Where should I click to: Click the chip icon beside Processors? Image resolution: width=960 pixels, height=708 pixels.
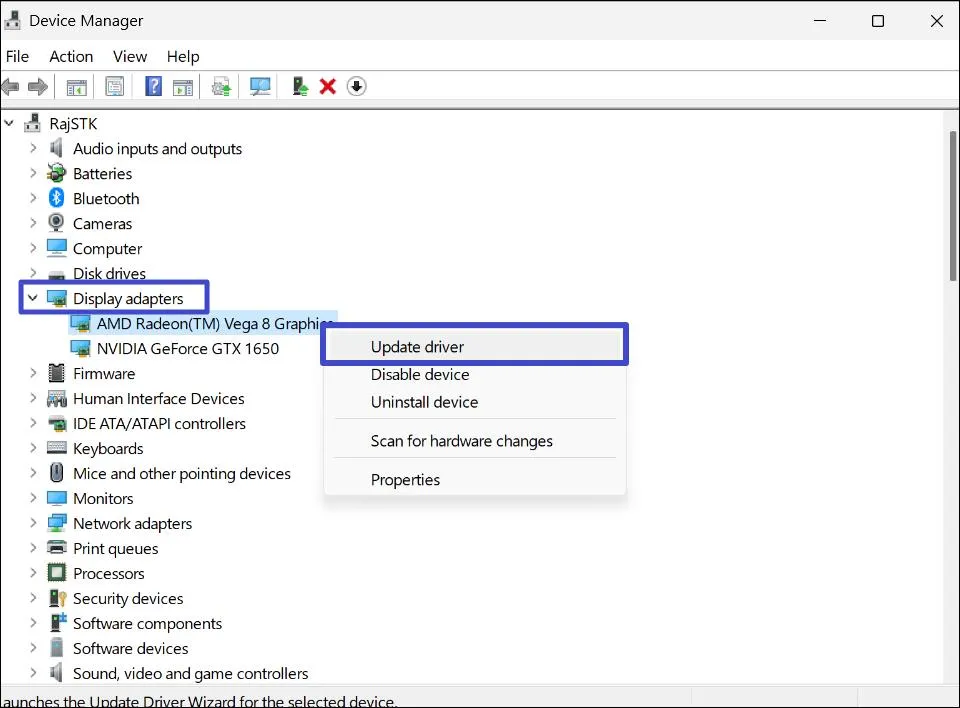[56, 573]
